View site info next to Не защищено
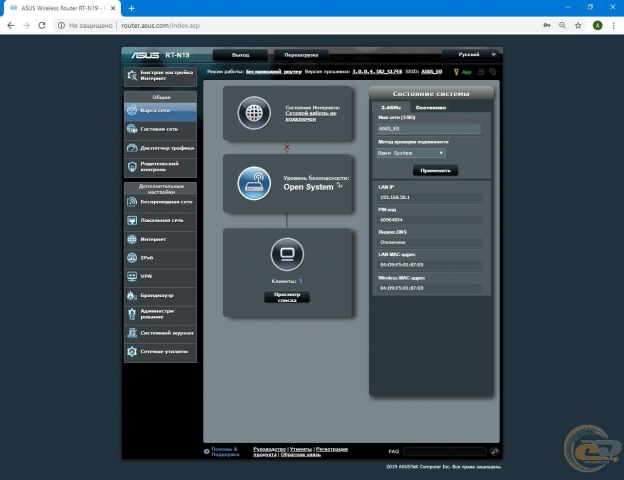Viewport: 624px width, 480px height. tap(61, 25)
